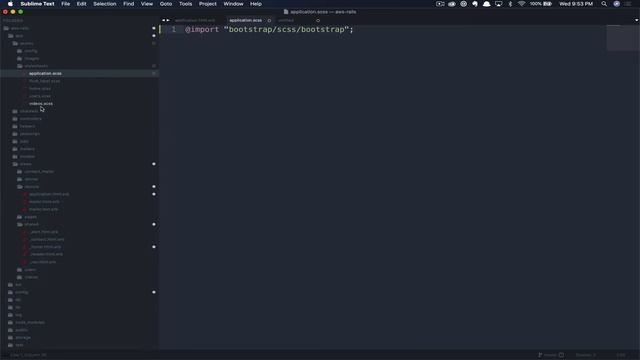Image resolution: width=640 pixels, height=360 pixels.
Task: Open the Window menu
Action: 233,4
